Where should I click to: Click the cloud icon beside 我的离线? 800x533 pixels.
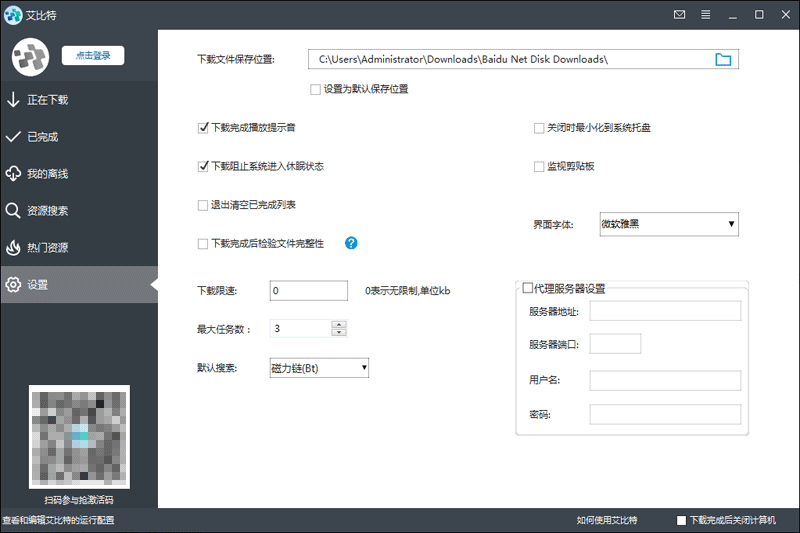tap(13, 173)
